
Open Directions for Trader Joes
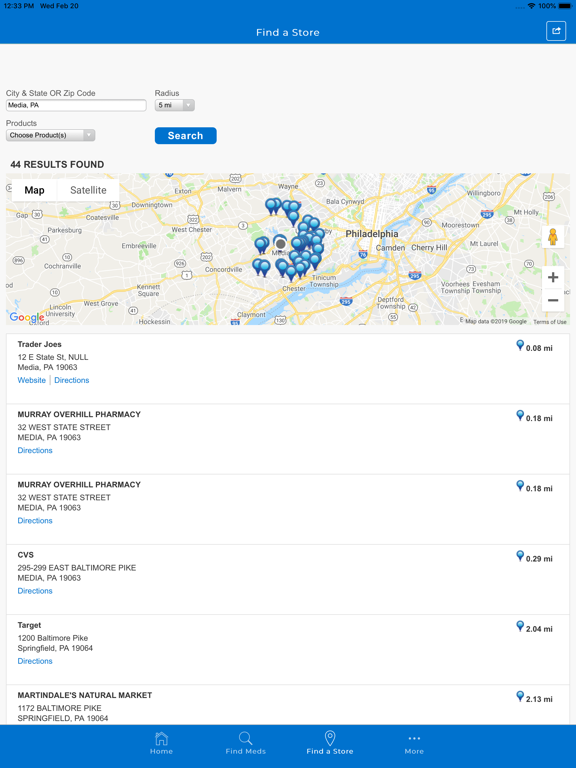click(72, 380)
